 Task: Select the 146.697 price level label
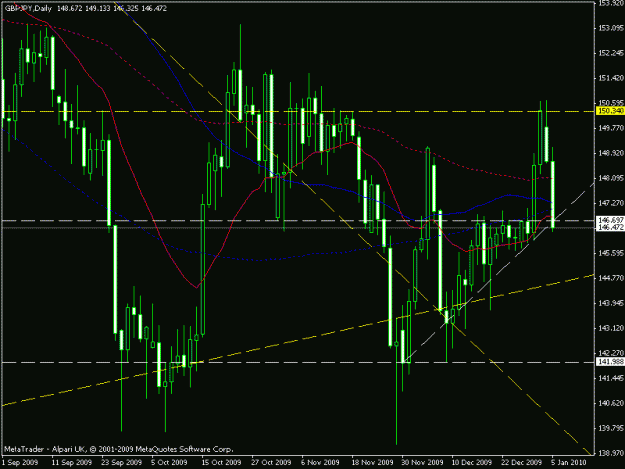(x=610, y=220)
